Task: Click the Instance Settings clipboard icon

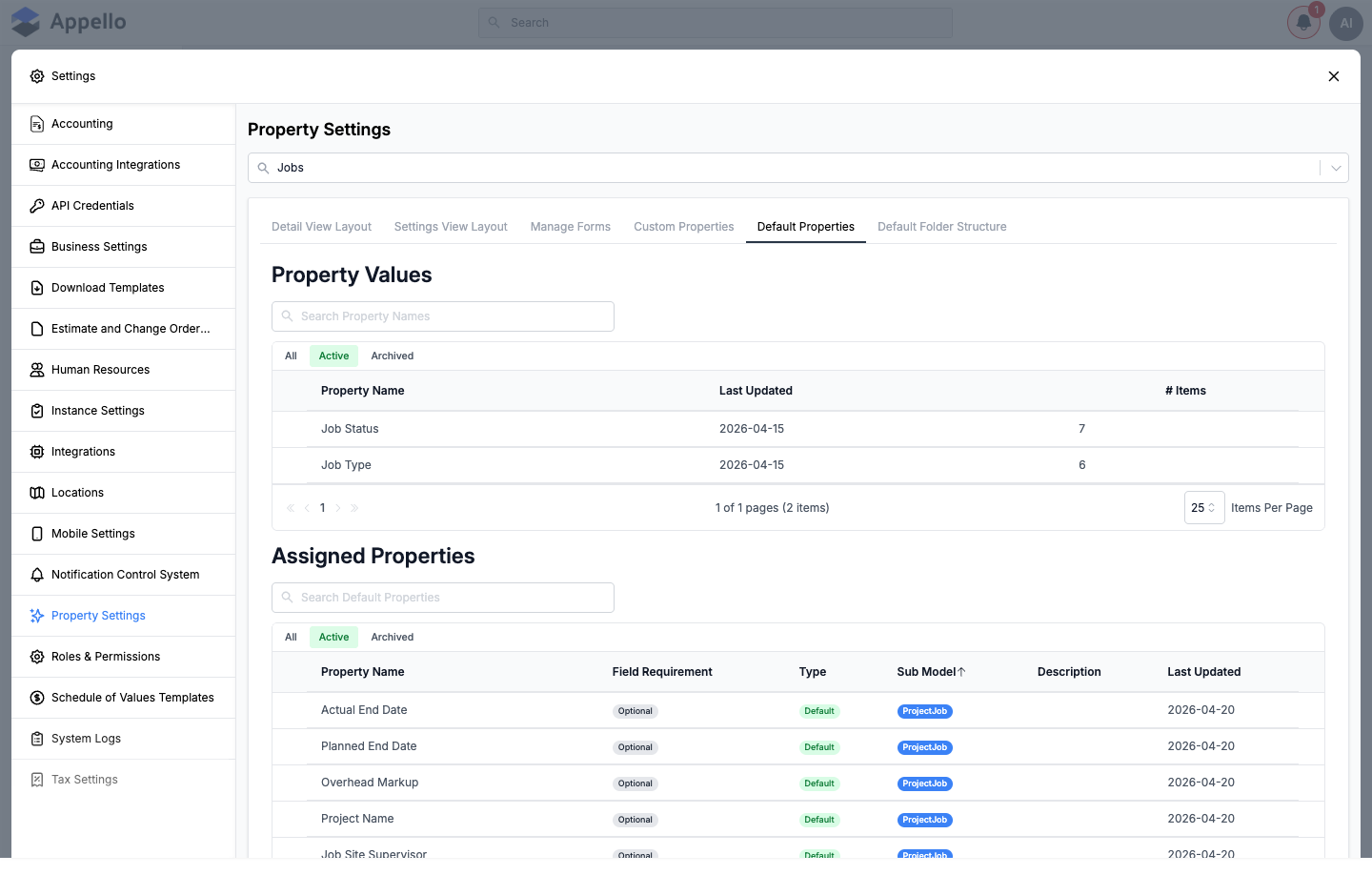Action: 37,411
